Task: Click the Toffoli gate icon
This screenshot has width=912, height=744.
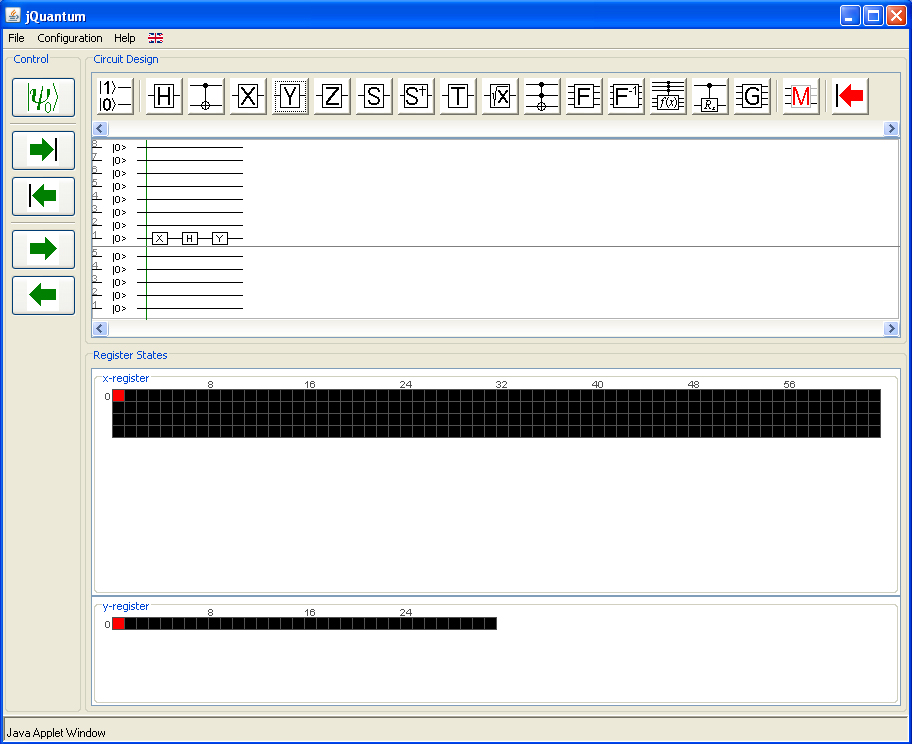Action: point(542,96)
